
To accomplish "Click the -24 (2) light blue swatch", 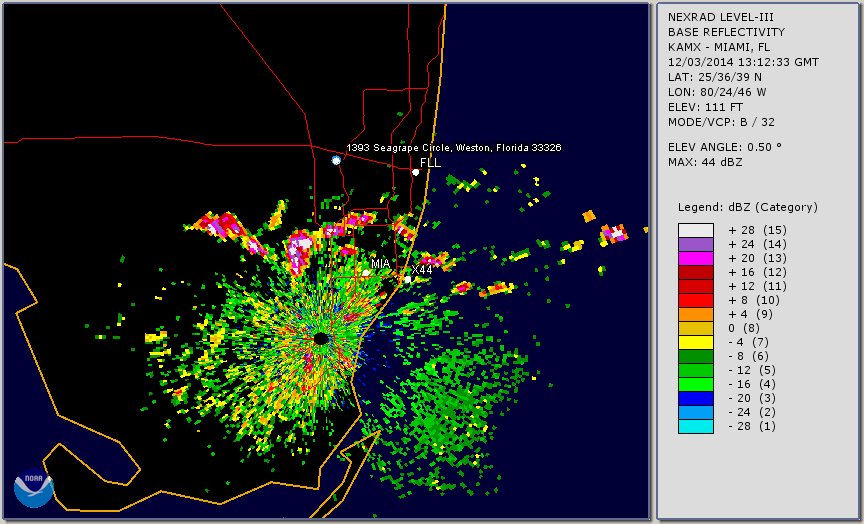I will [696, 413].
